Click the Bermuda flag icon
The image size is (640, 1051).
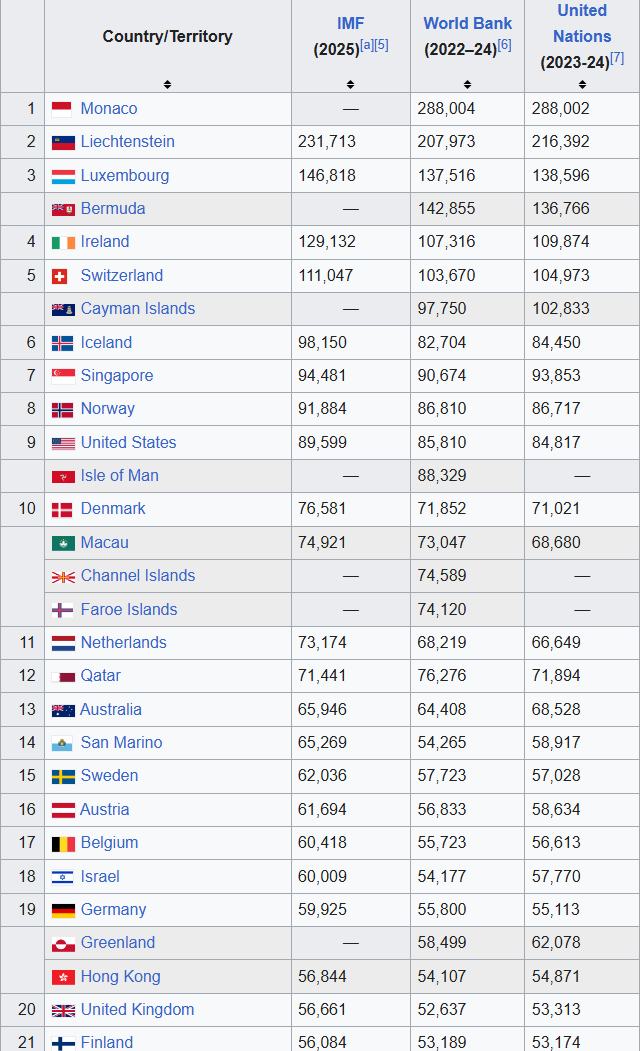[63, 209]
